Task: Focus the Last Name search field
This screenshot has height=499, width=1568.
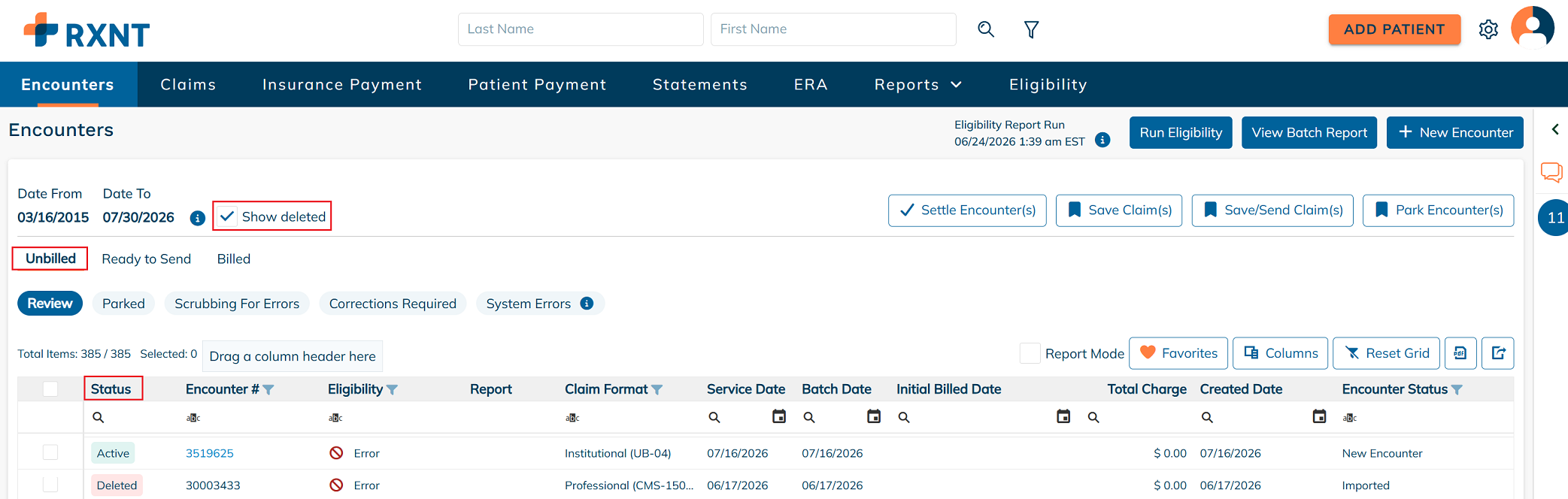Action: coord(581,29)
